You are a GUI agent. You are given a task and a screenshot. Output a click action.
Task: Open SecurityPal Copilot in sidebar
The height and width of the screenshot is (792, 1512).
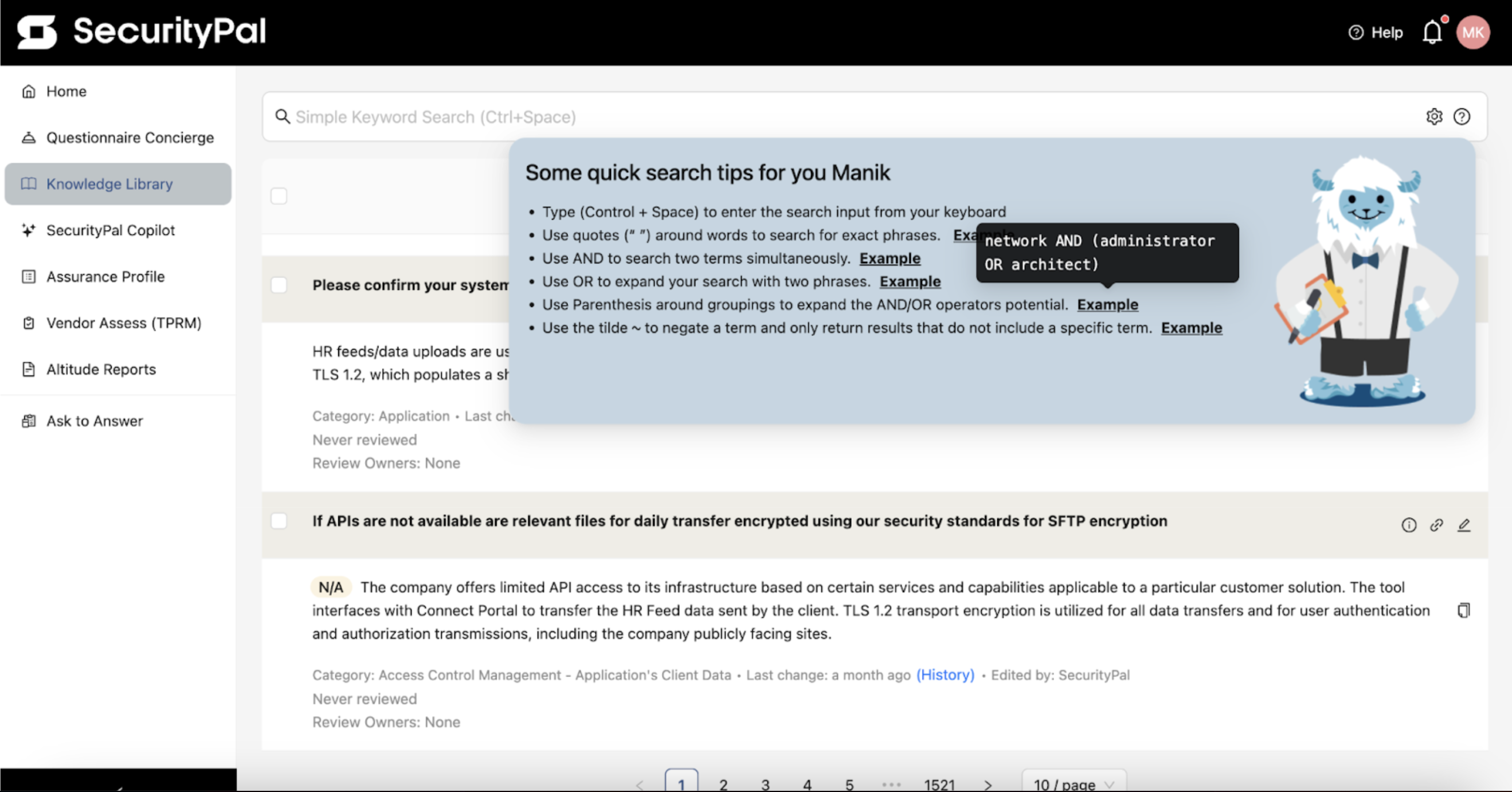117,230
